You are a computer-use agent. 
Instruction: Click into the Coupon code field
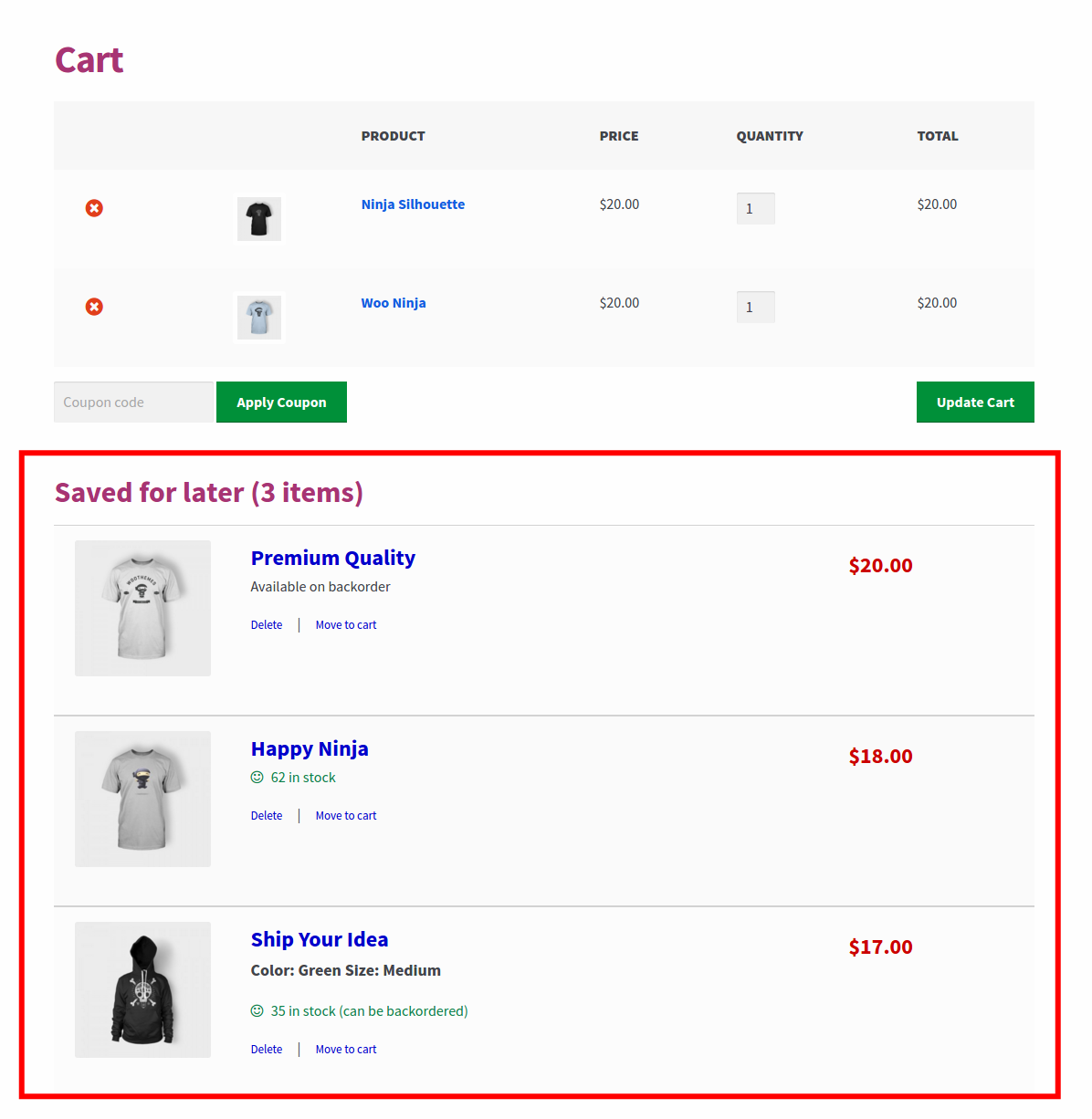[133, 402]
